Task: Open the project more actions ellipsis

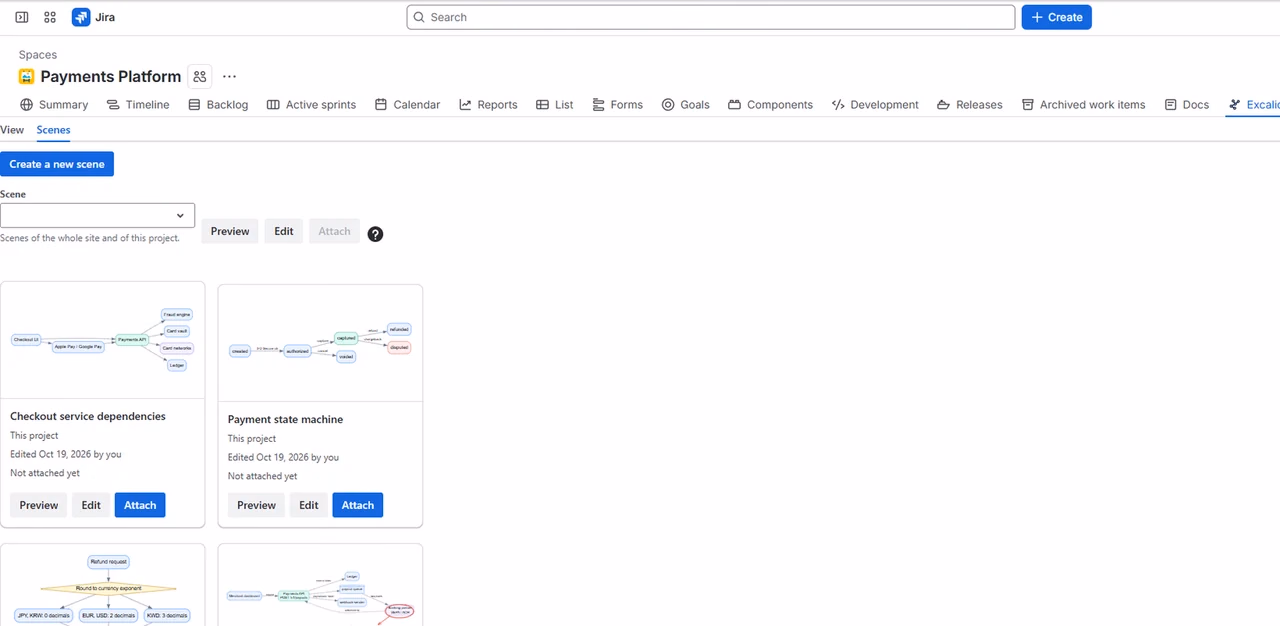Action: pyautogui.click(x=230, y=76)
